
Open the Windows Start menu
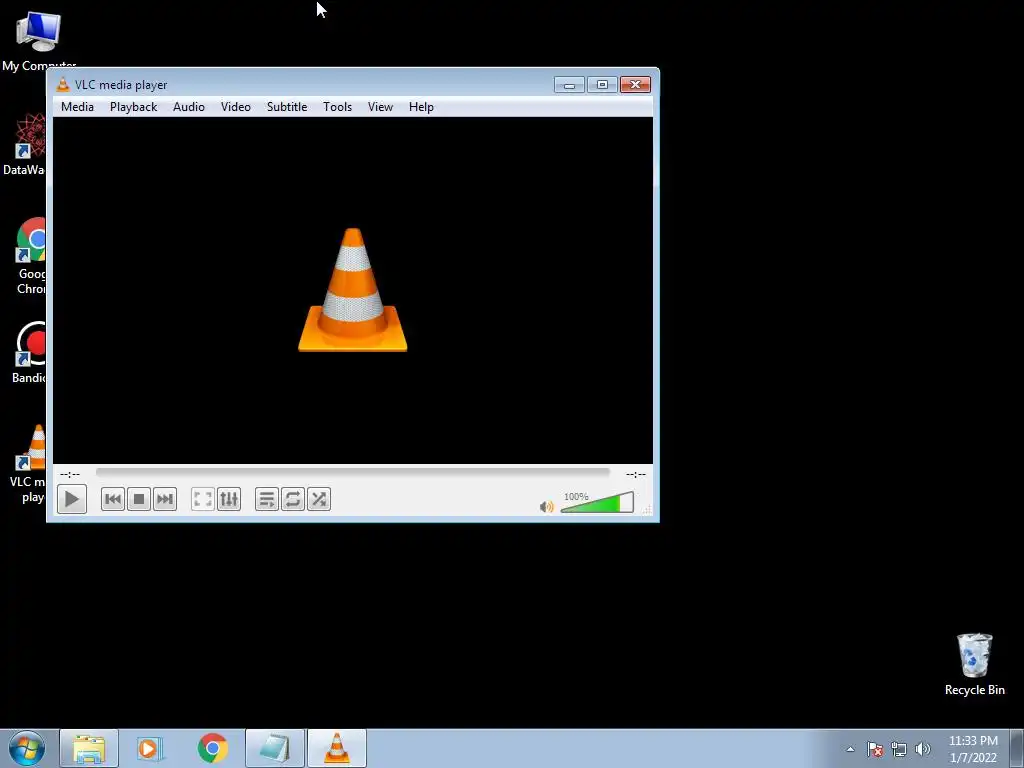[27, 748]
